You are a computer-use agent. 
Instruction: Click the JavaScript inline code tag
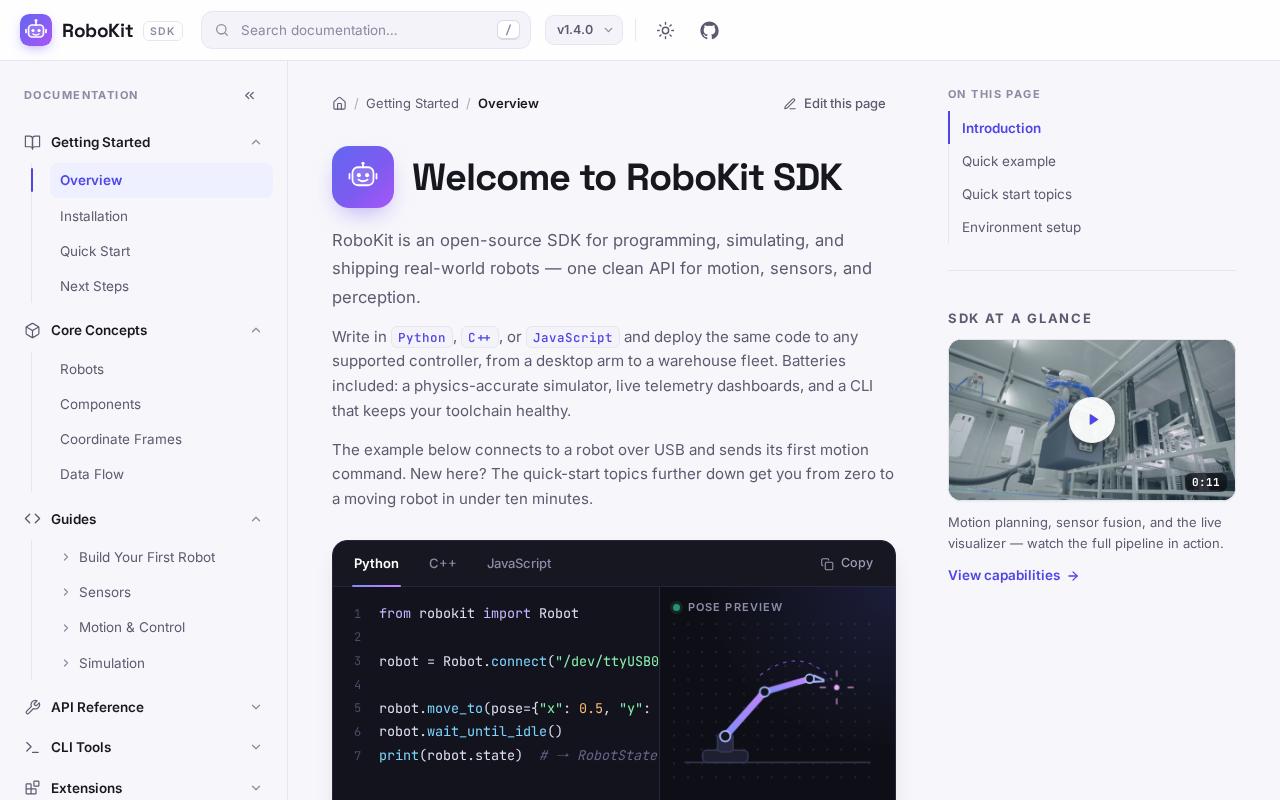pos(573,337)
